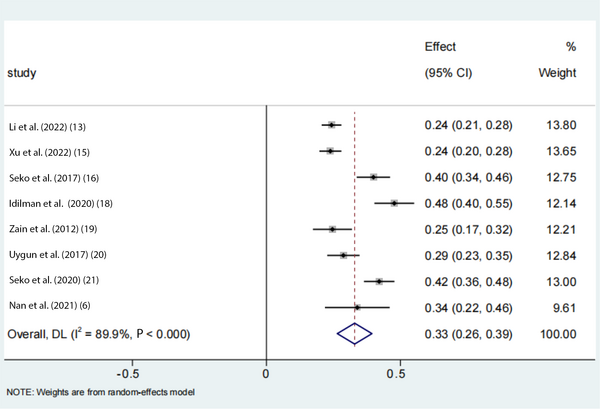Click the Seko 2020 point estimate marker
Viewport: 600px width, 410px height.
tap(379, 281)
